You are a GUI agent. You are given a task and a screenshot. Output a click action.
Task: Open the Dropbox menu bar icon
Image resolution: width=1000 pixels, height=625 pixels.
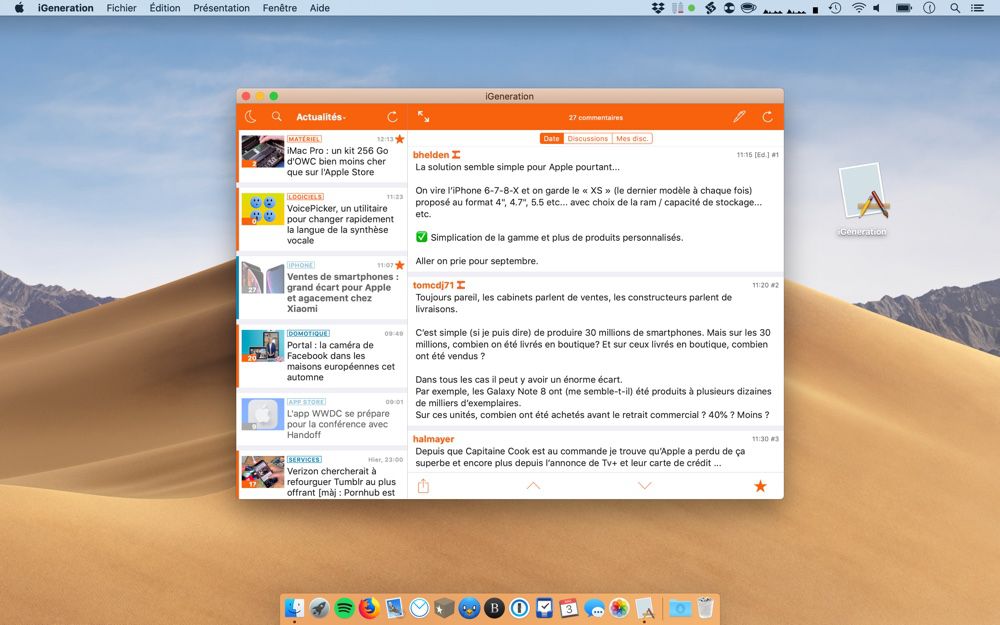[658, 8]
